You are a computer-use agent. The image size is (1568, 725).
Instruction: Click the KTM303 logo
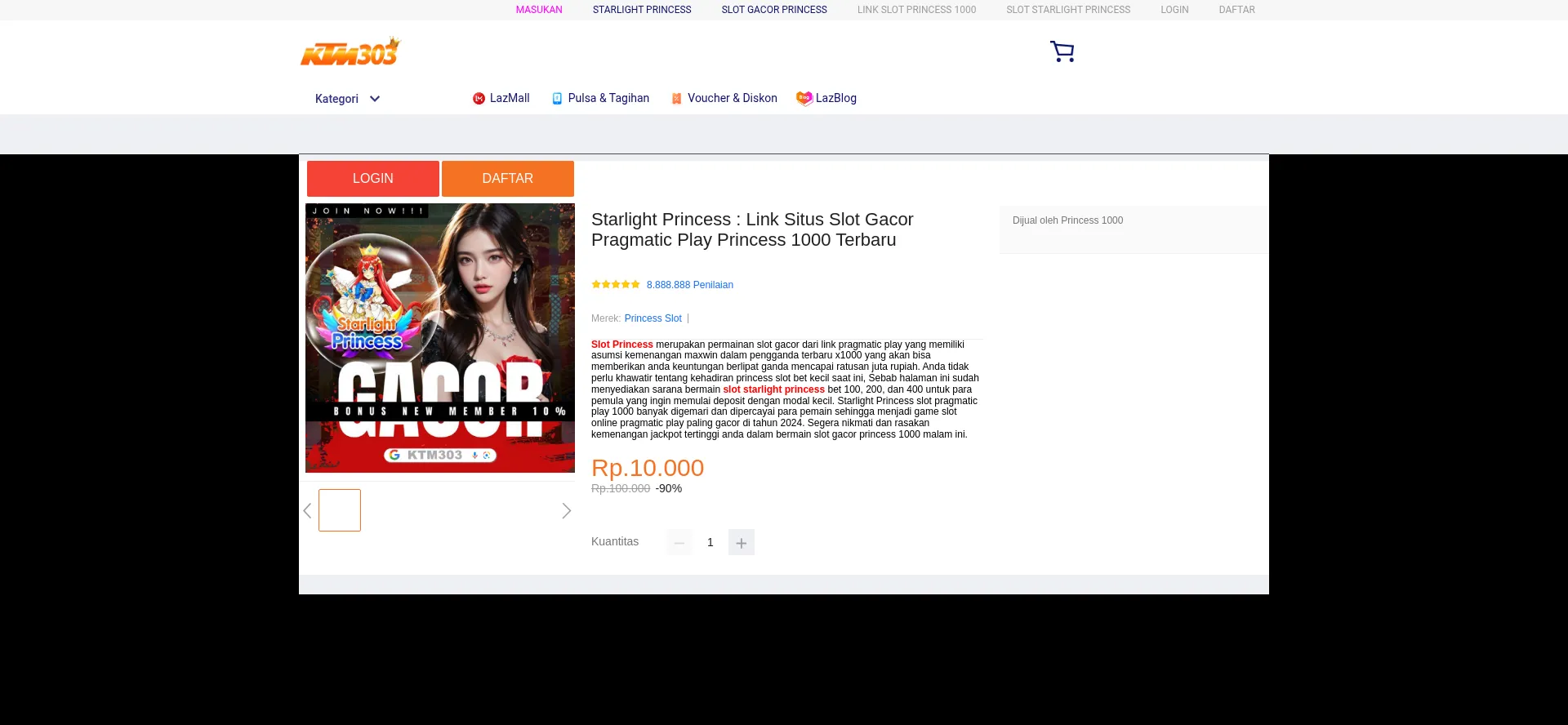(x=350, y=52)
